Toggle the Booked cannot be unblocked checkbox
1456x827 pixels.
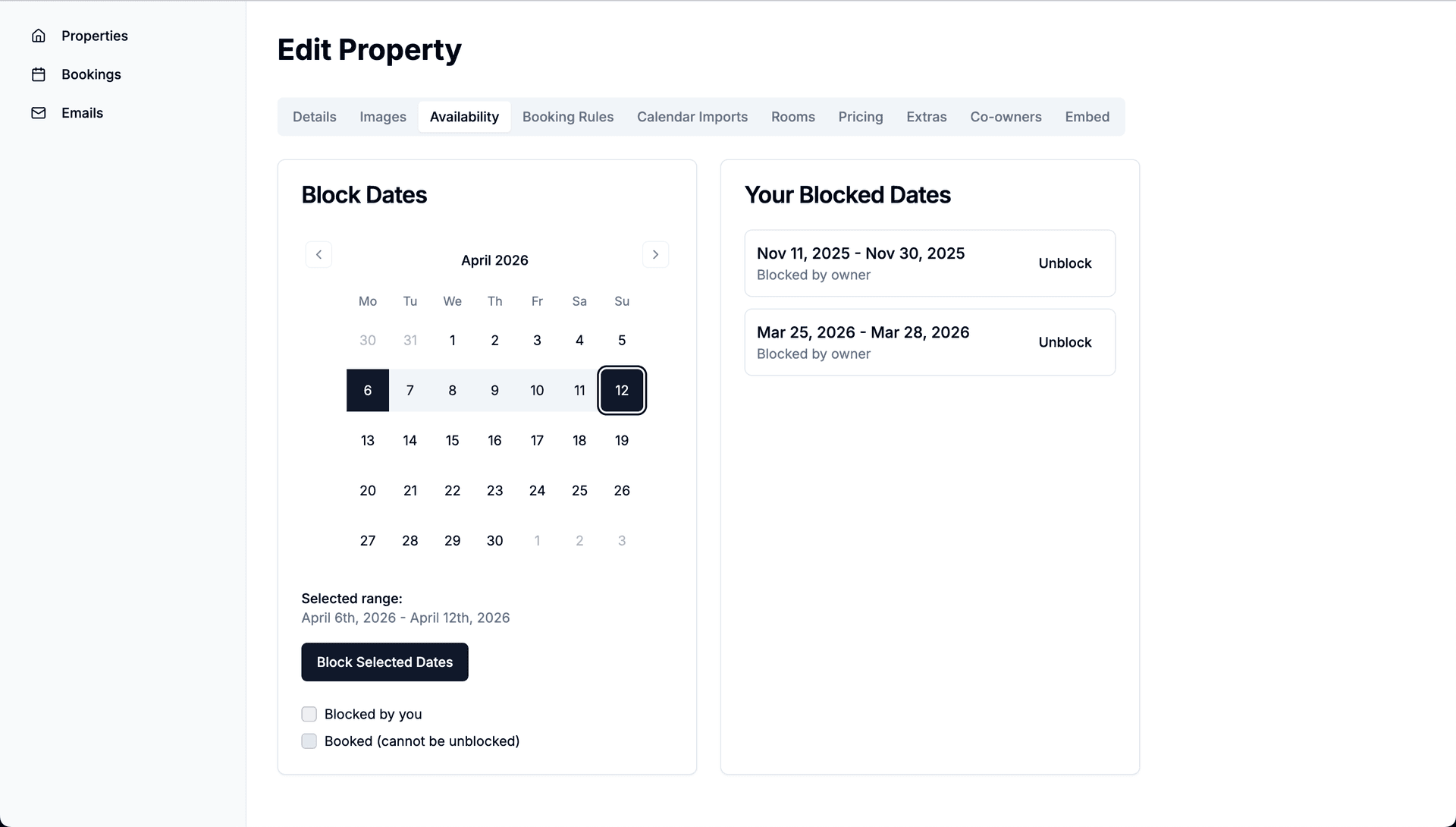tap(309, 741)
